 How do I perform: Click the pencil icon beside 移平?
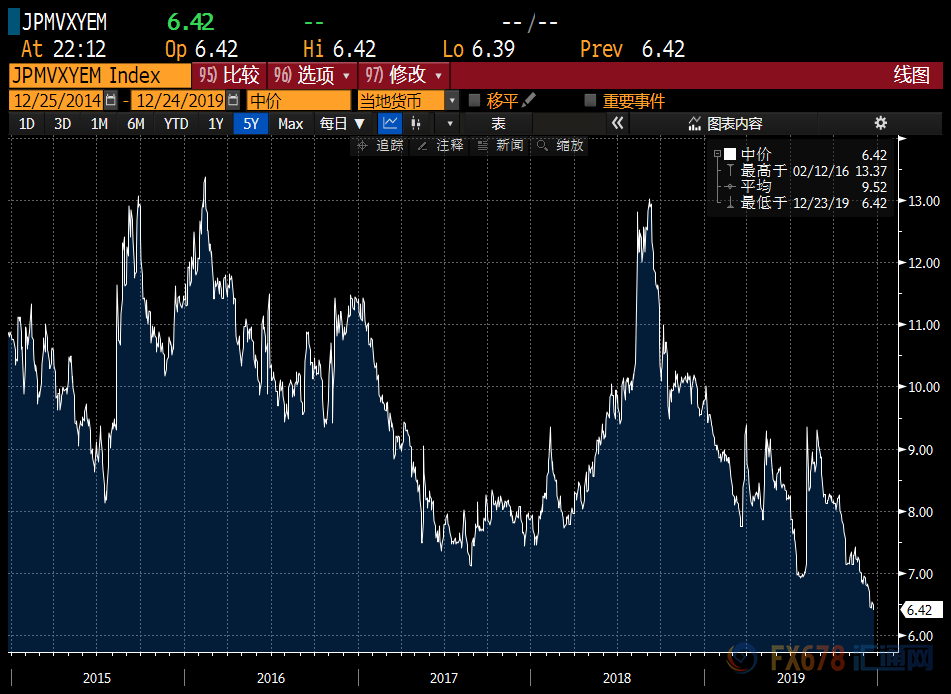529,100
